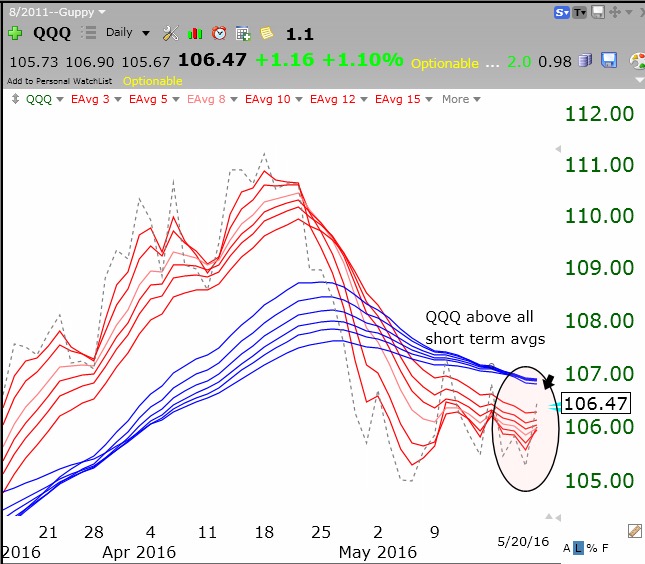
Task: Click the 109.00 price scale label
Action: pyautogui.click(x=599, y=268)
